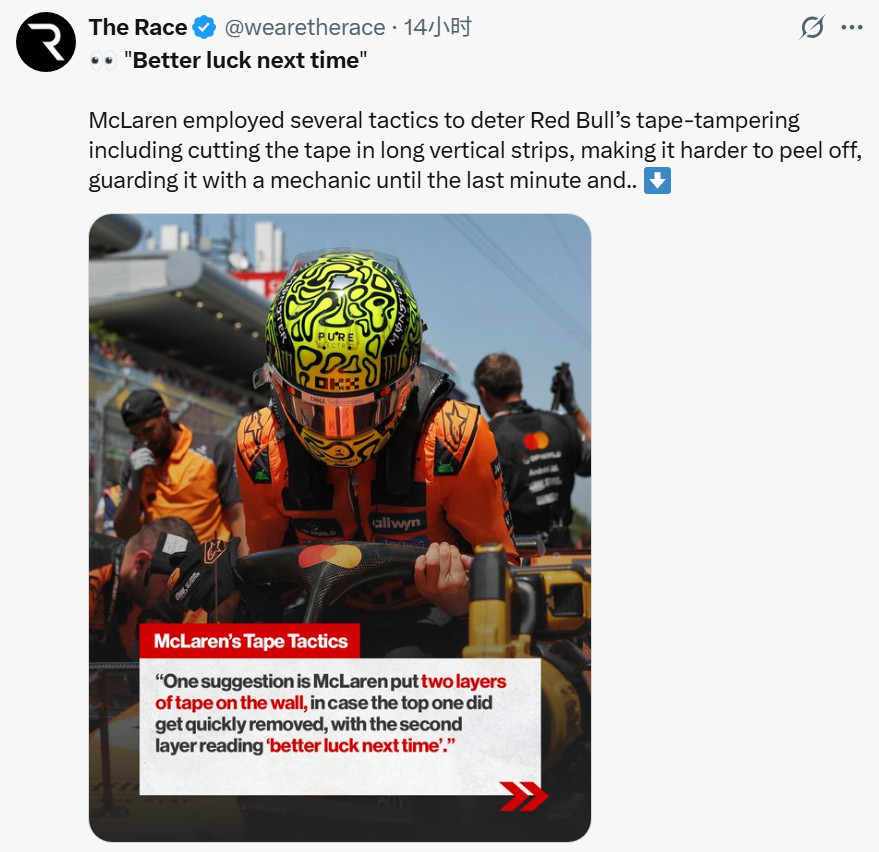Click the bold "Better luck next time" headline
The width and height of the screenshot is (879, 852).
(245, 60)
